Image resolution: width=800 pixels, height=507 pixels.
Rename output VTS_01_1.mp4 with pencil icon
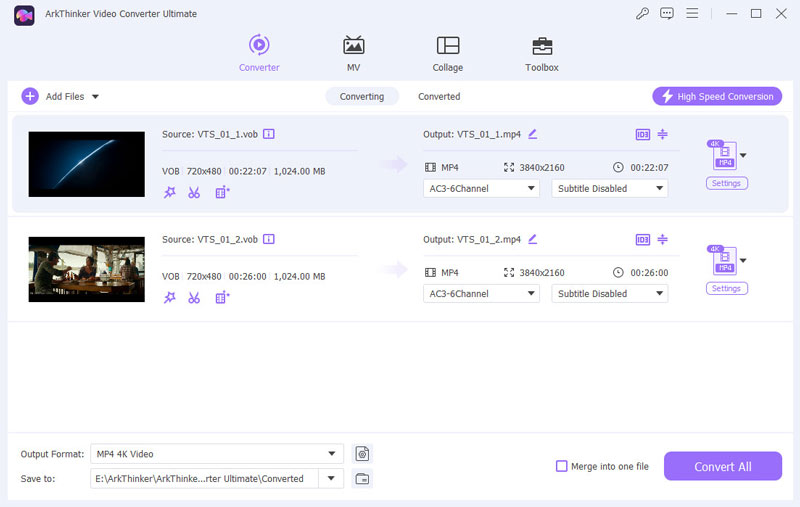click(x=533, y=134)
